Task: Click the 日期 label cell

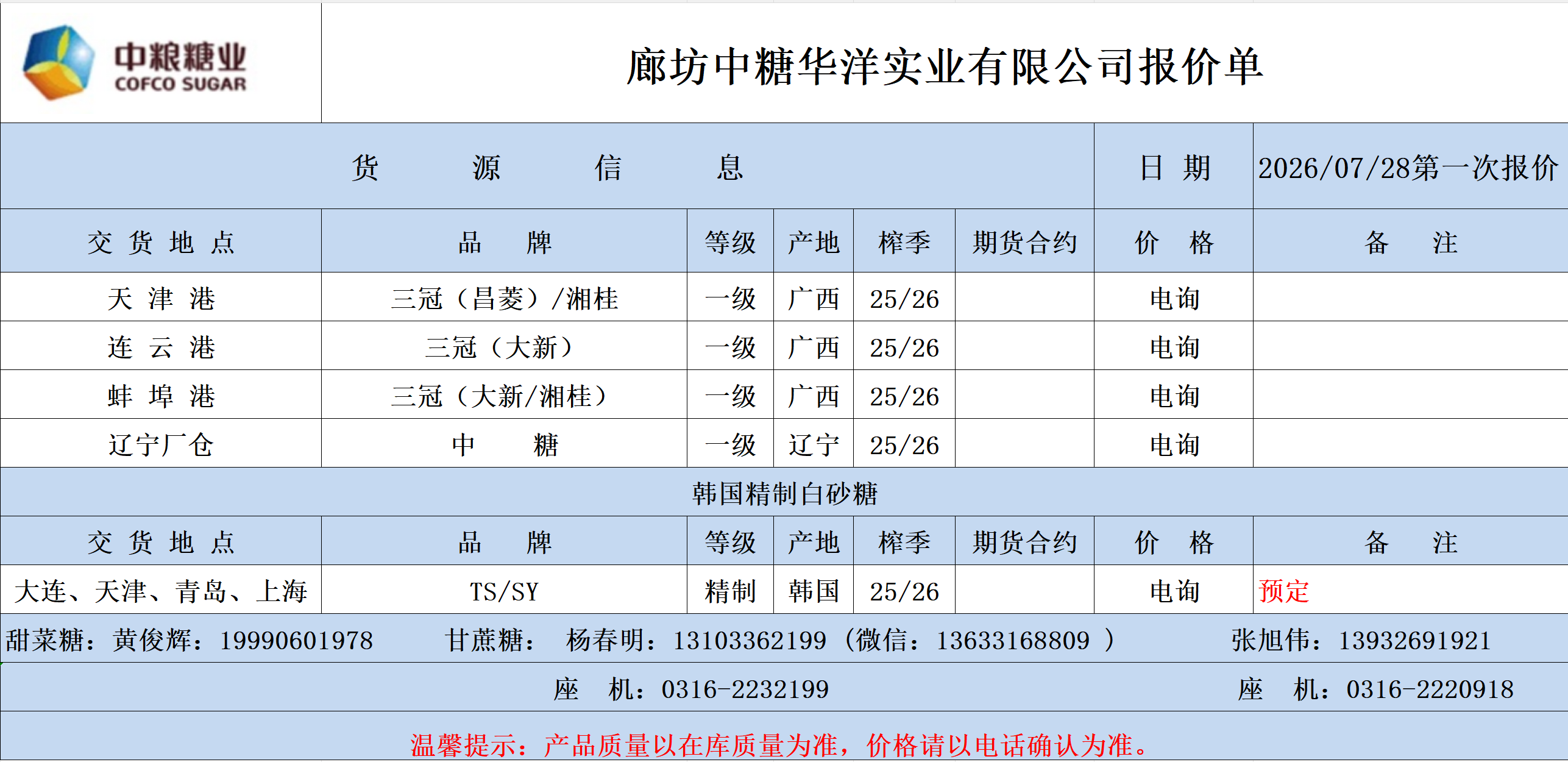Action: (1174, 166)
